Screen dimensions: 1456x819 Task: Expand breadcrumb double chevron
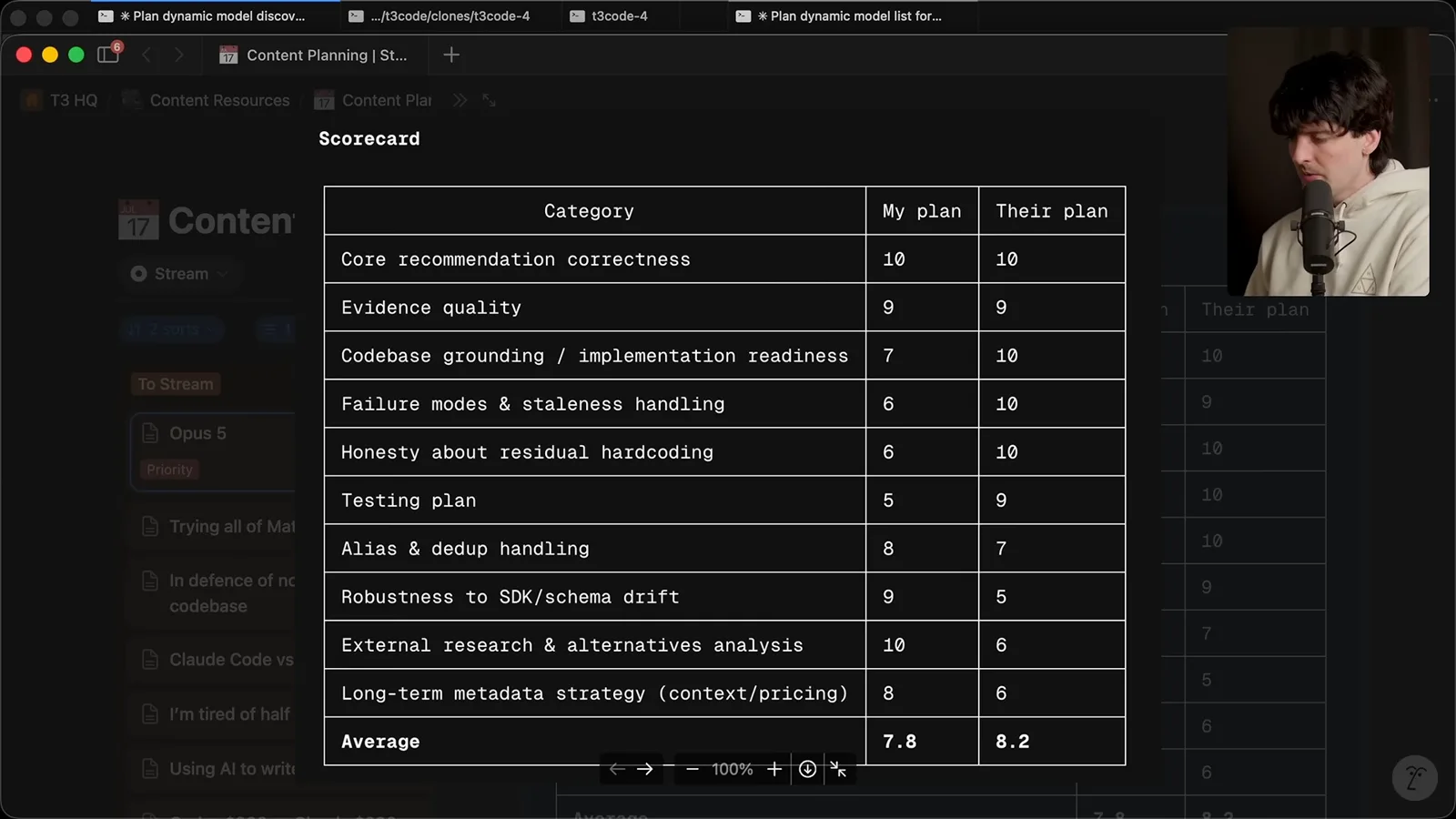pyautogui.click(x=460, y=100)
